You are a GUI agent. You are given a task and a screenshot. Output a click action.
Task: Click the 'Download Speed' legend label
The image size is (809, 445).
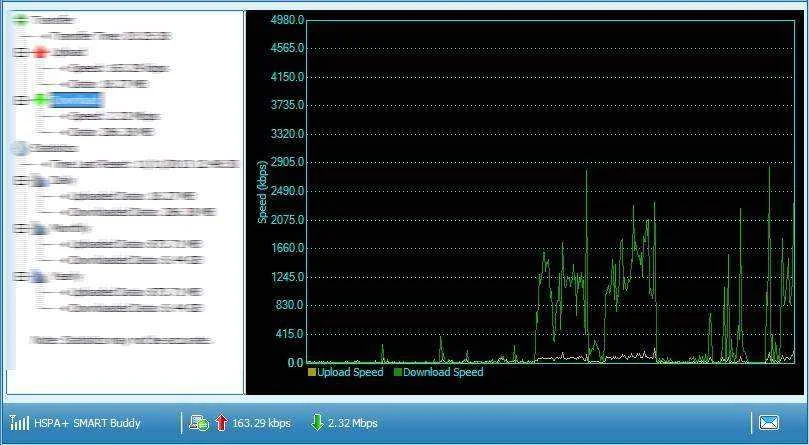coord(443,372)
